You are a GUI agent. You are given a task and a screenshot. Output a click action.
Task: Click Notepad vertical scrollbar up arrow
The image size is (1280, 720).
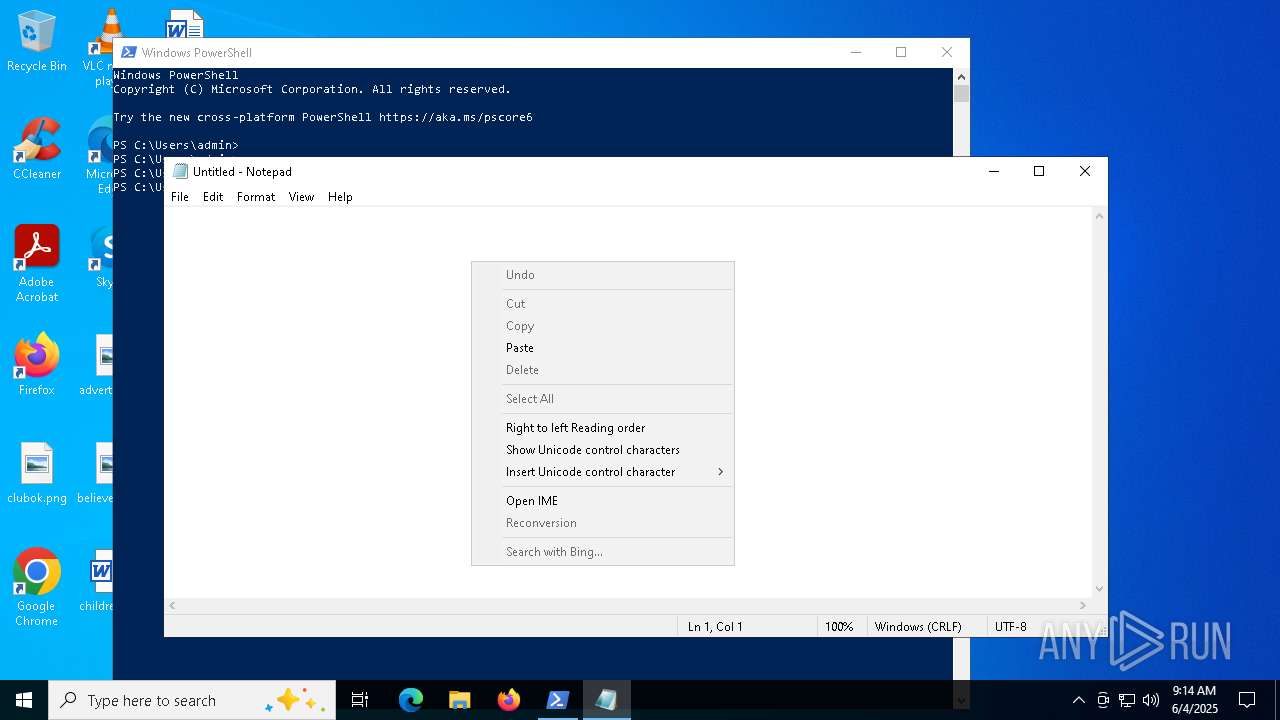(x=1100, y=216)
